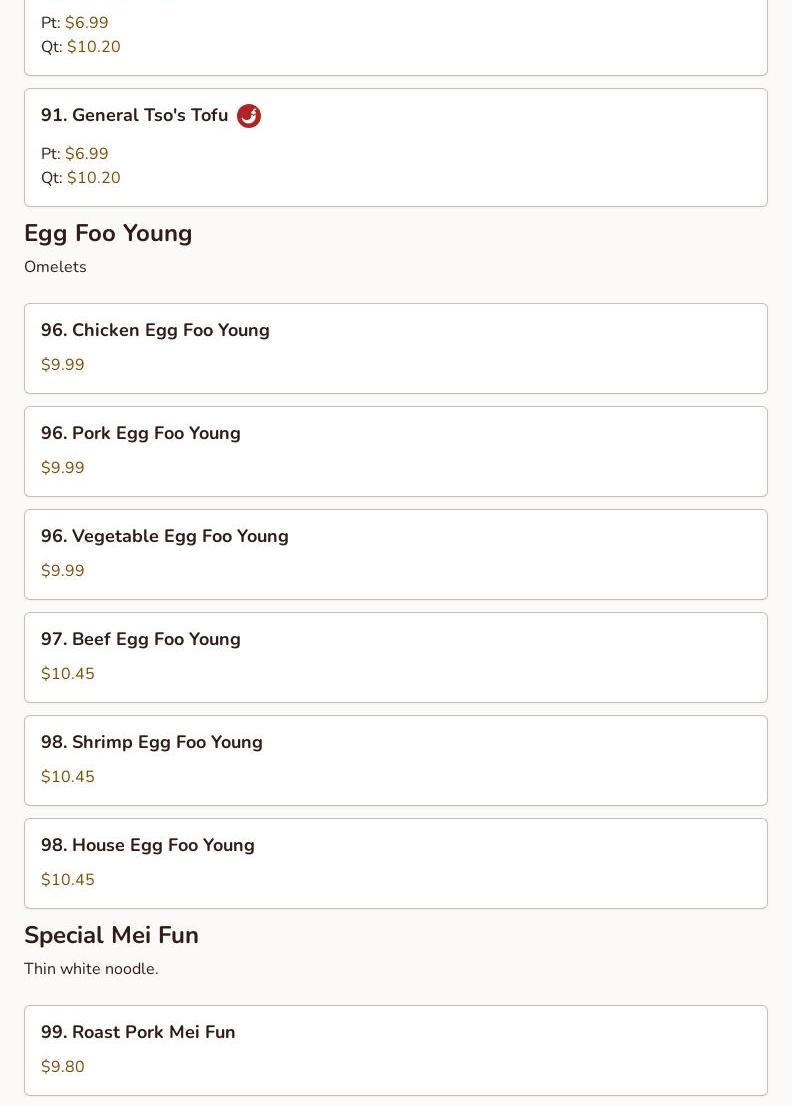The width and height of the screenshot is (792, 1106).
Task: Pick the Shrimp Egg Foo Young dish
Action: click(152, 743)
